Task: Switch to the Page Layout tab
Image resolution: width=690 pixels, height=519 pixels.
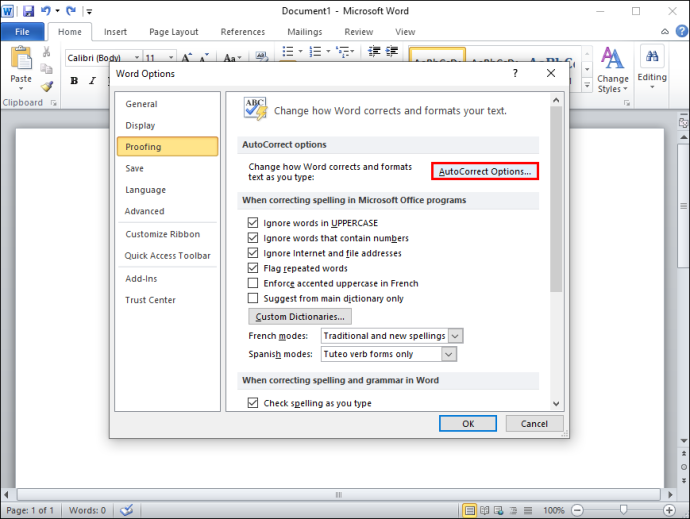Action: click(x=173, y=32)
